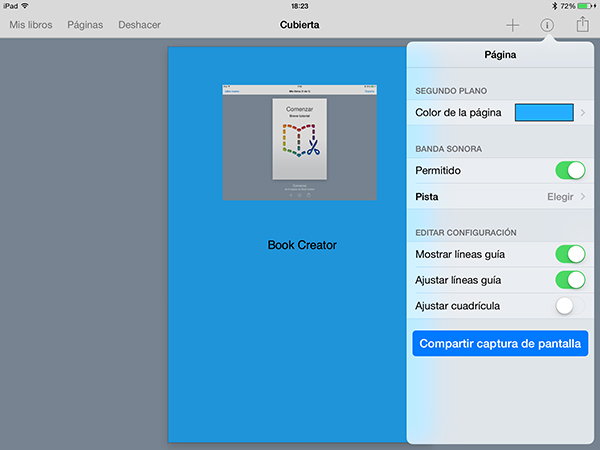Open the Páginas overview
Screen dimensions: 600x450
(x=85, y=25)
